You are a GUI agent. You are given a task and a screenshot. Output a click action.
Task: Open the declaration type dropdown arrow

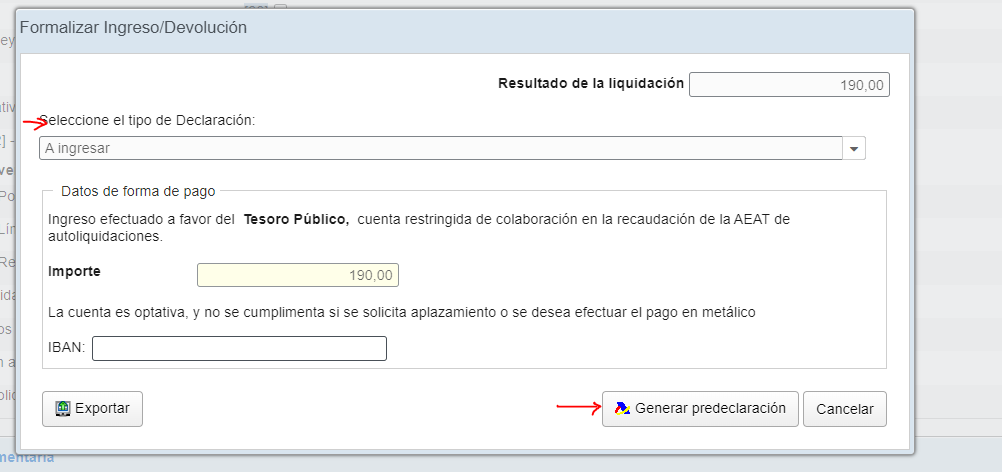[x=854, y=149]
